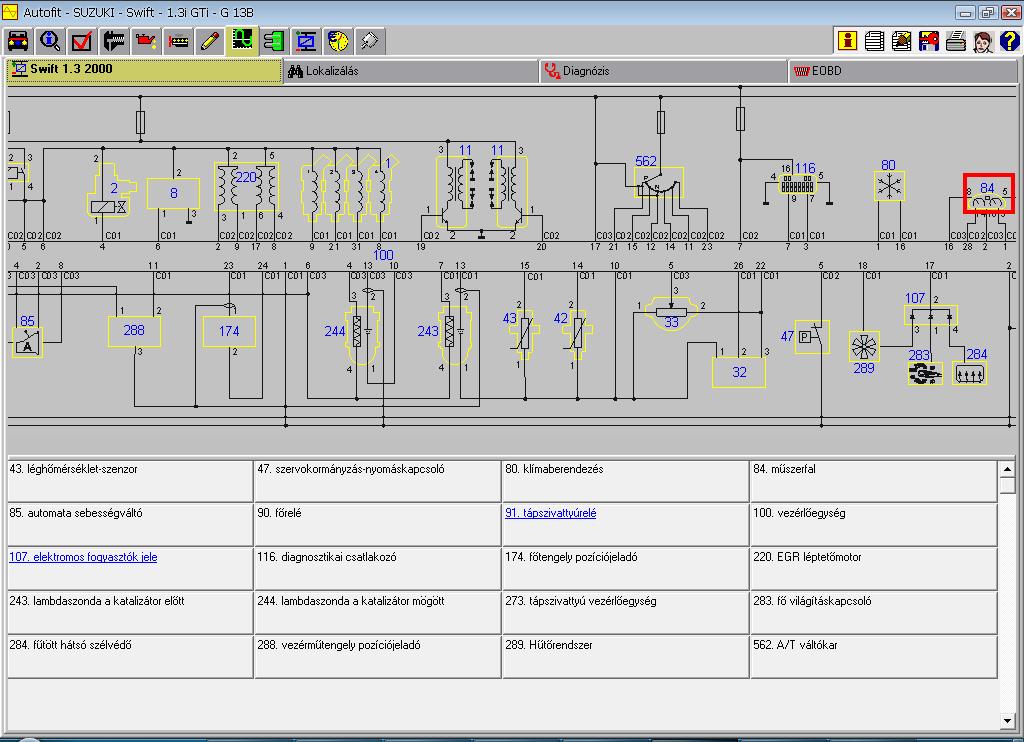The width and height of the screenshot is (1024, 742).
Task: Select snowflake air conditioning component 80
Action: coord(889,187)
